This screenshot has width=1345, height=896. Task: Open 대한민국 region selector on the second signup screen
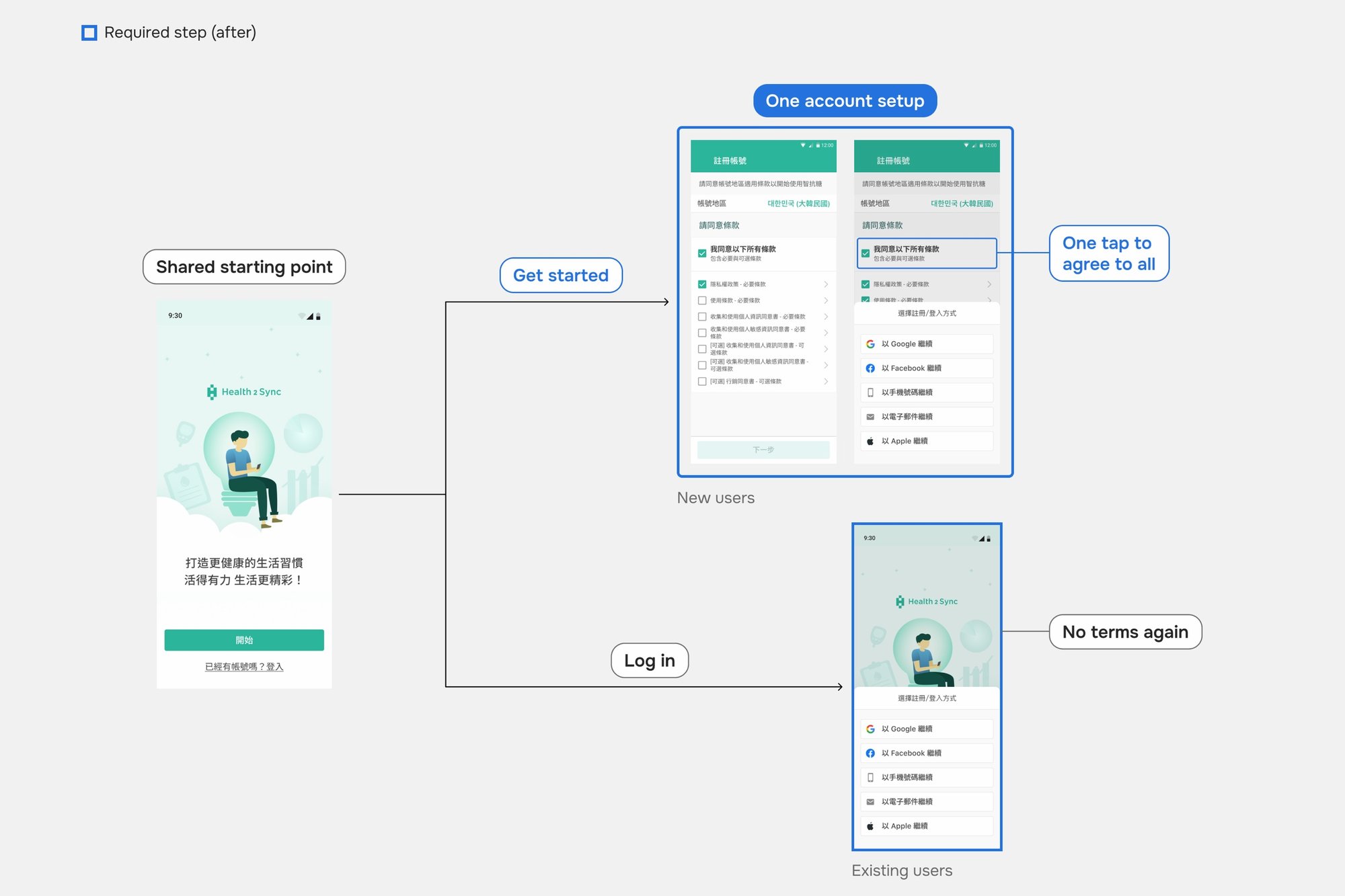(x=962, y=204)
